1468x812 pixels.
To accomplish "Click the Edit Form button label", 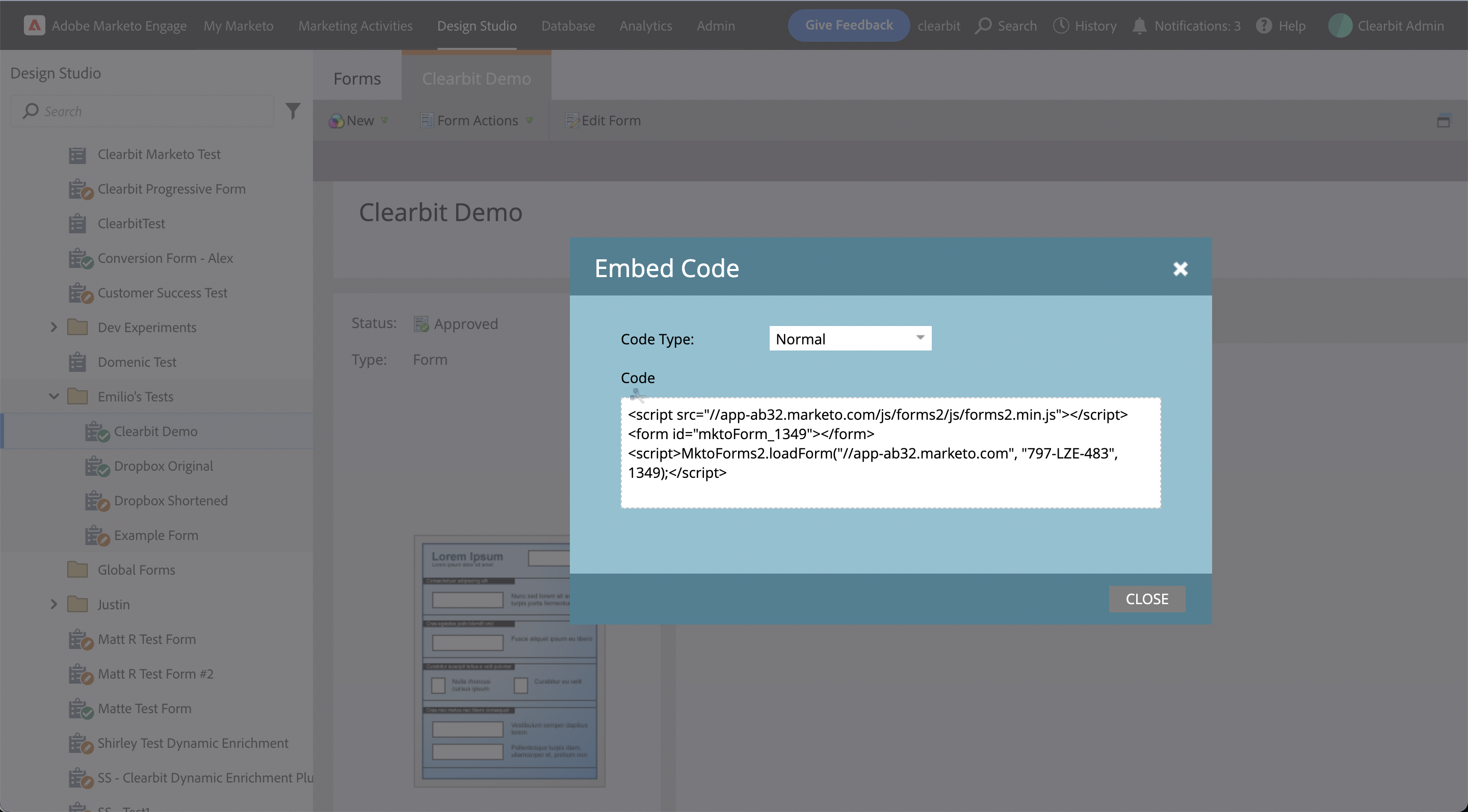I will coord(611,120).
